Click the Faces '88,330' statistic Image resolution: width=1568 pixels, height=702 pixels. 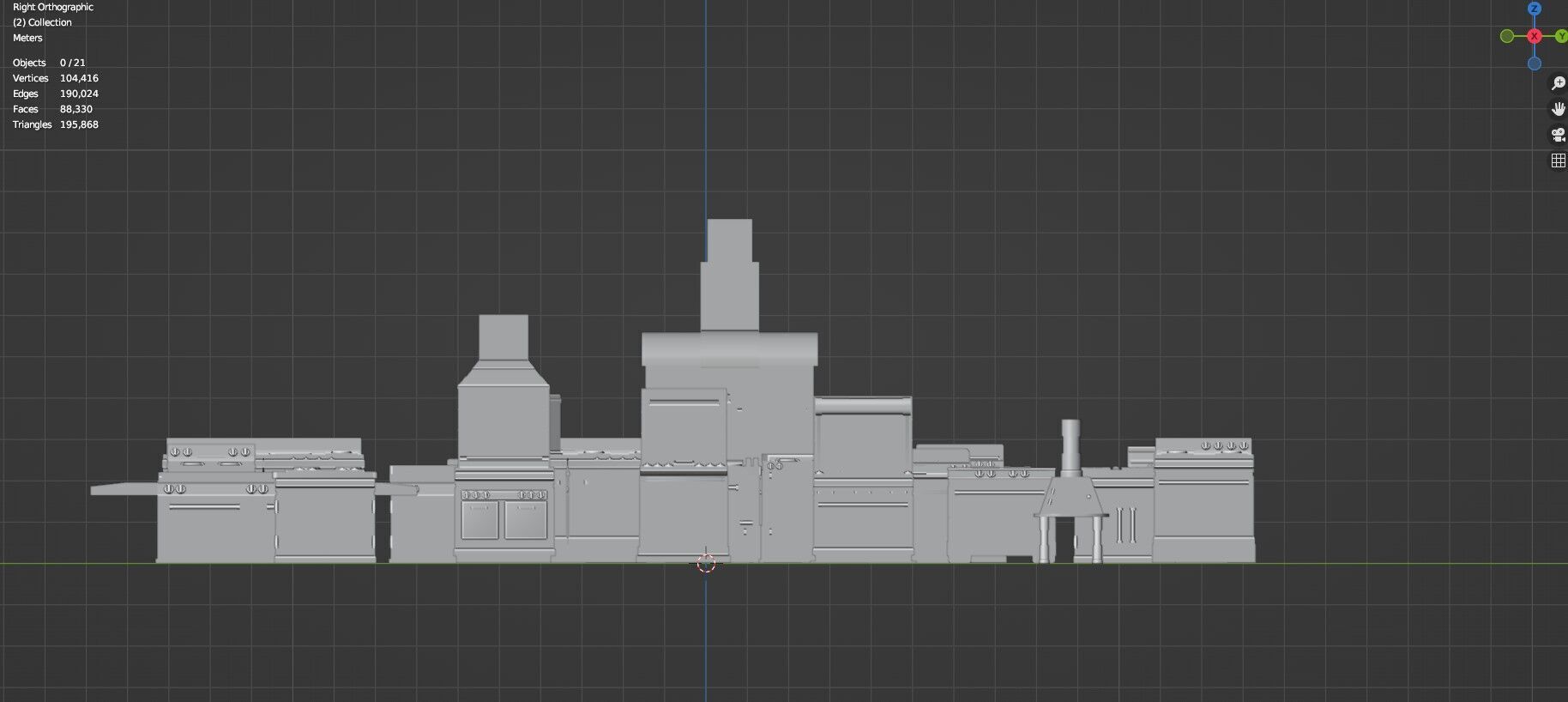coord(76,109)
